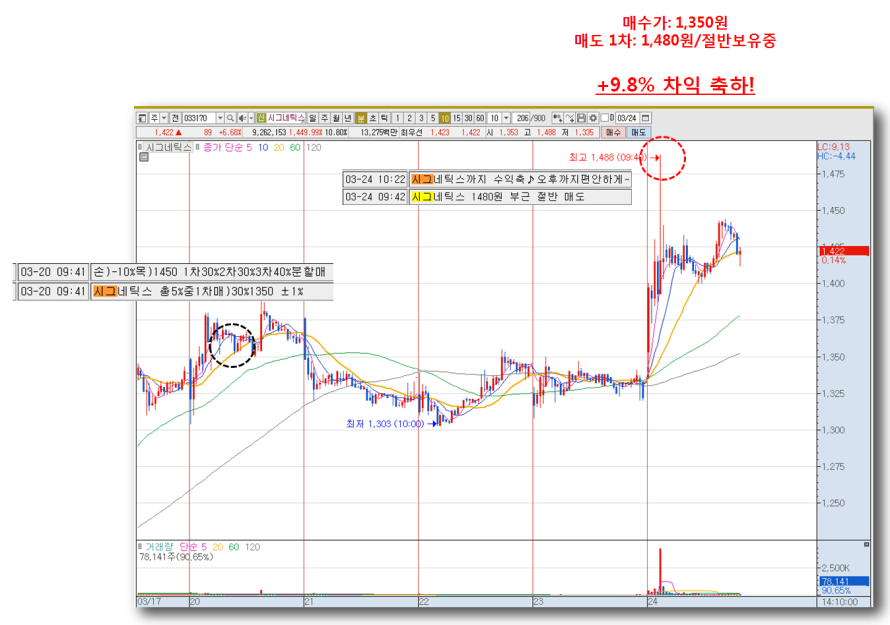890x625 pixels.
Task: Click the red 매수 buy button
Action: pos(613,132)
